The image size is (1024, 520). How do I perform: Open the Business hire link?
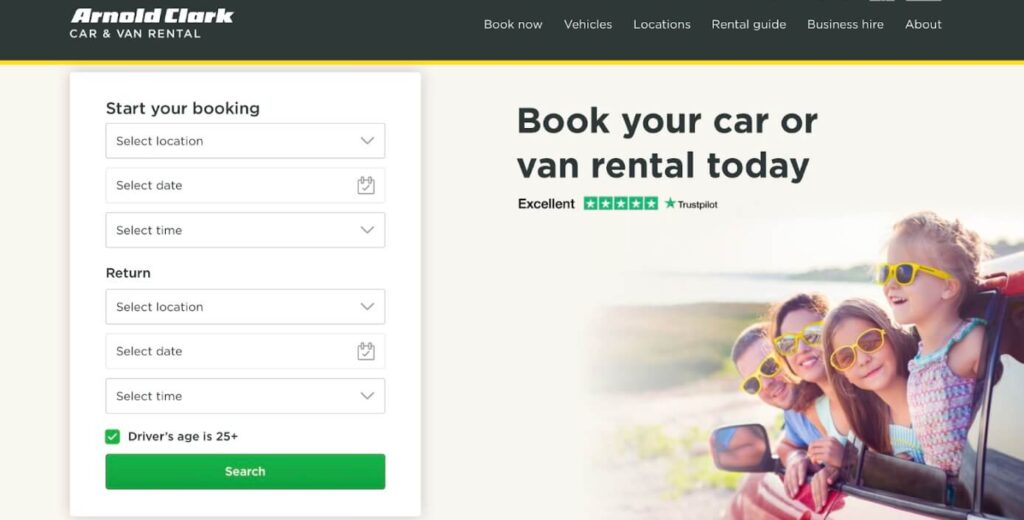tap(845, 24)
